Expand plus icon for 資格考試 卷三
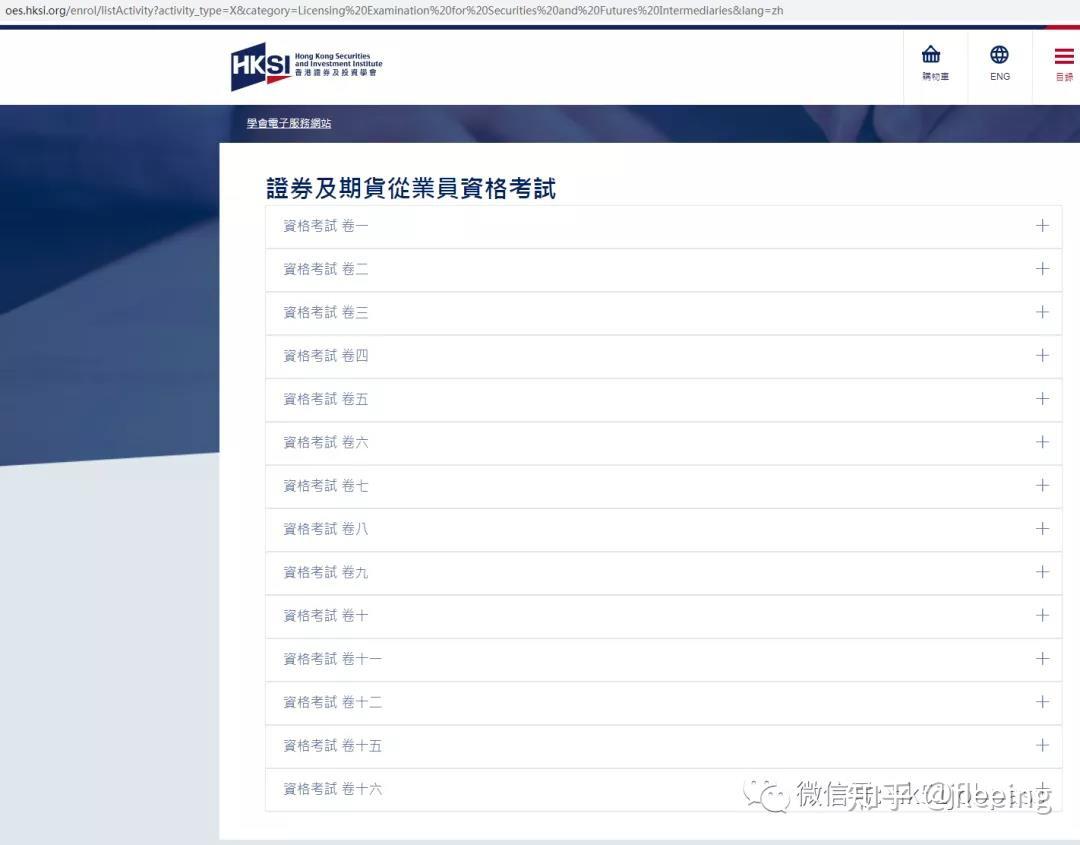Screen dimensions: 1080x845 pyautogui.click(x=1042, y=312)
